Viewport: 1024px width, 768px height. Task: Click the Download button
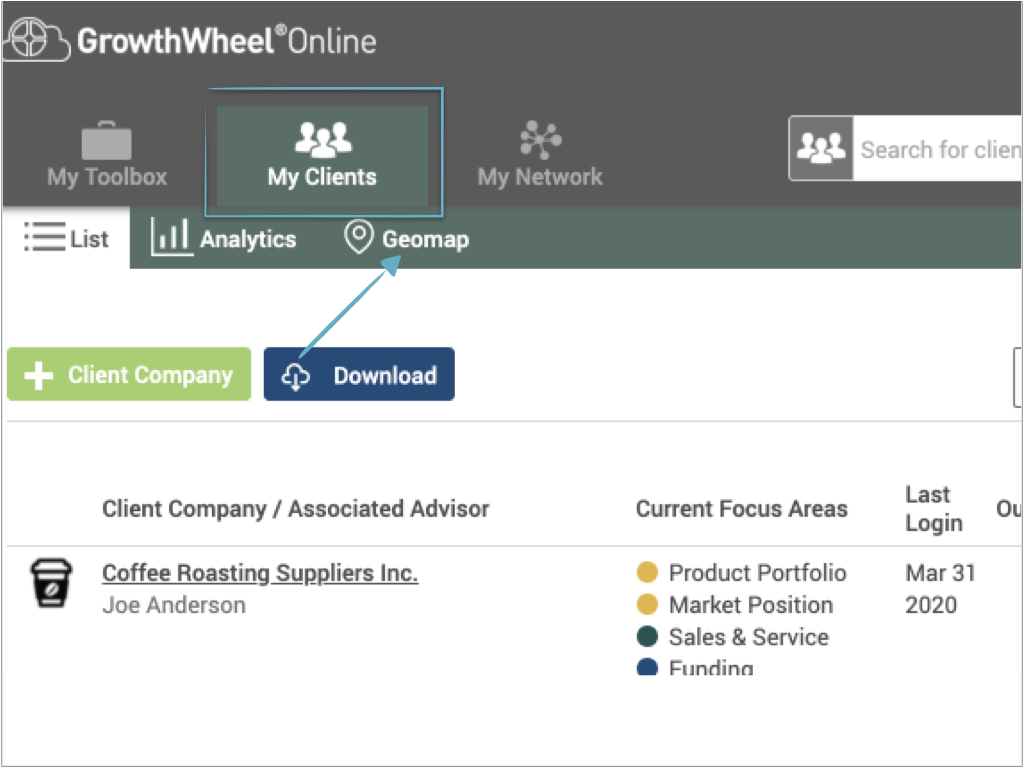359,374
